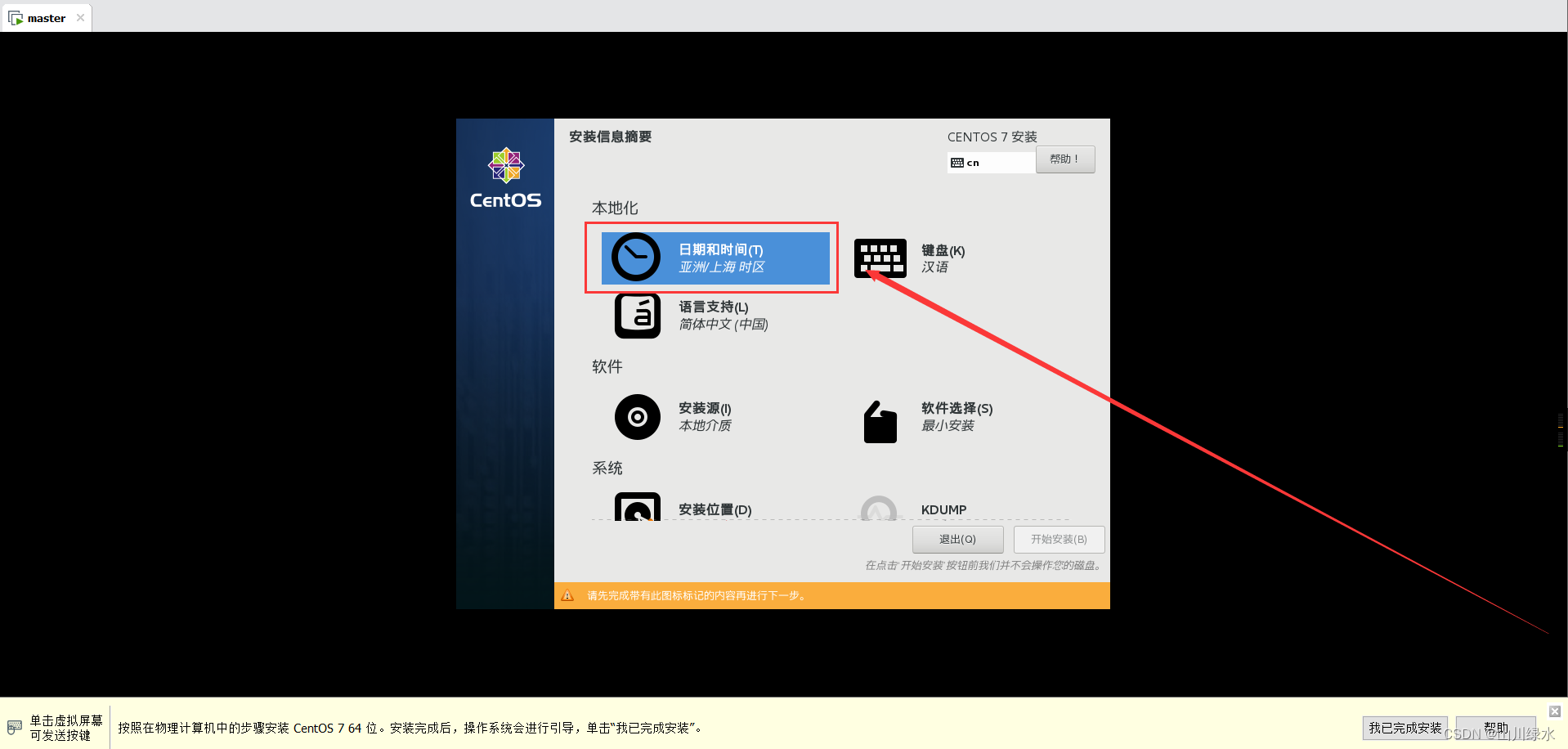Viewport: 1568px width, 749px height.
Task: Click the bottom-right 帮助 button
Action: [x=1495, y=727]
